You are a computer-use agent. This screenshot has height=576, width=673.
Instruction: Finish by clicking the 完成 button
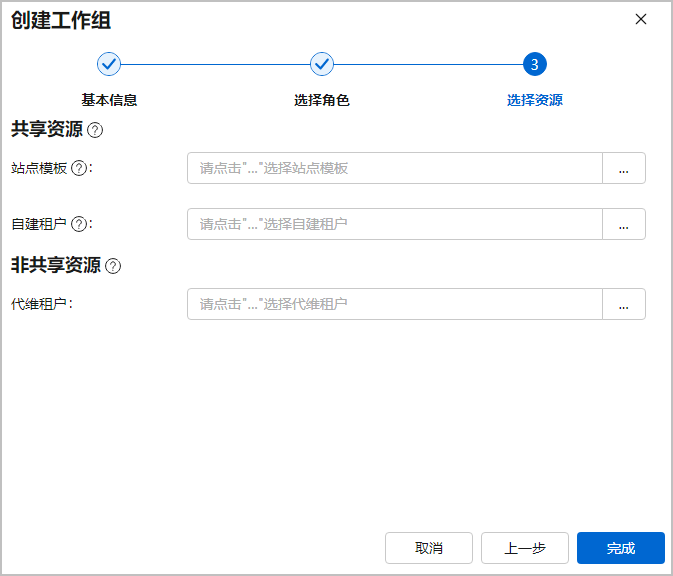pos(621,548)
